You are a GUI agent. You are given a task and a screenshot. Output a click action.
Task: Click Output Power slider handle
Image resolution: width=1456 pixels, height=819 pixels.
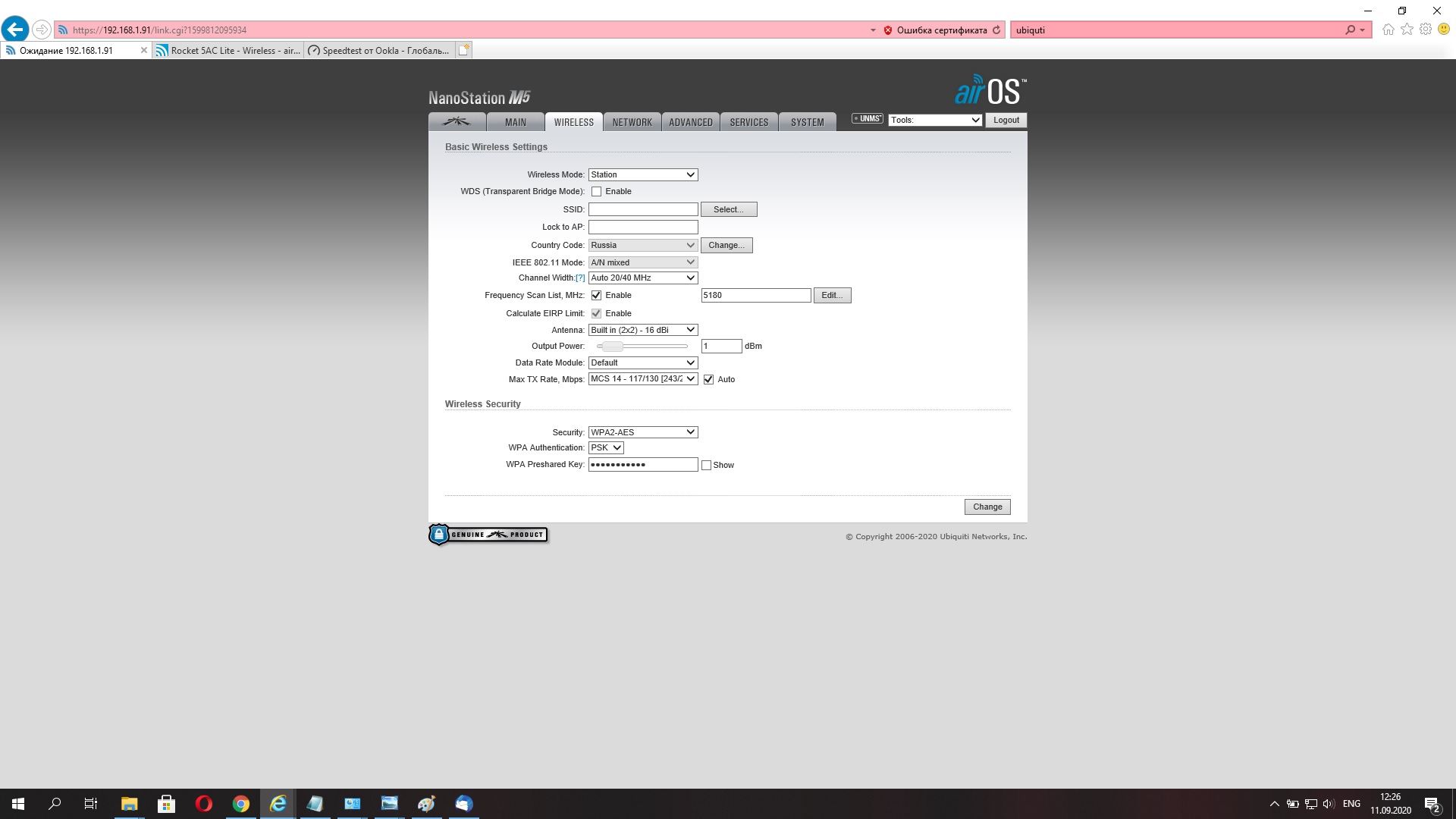click(612, 347)
